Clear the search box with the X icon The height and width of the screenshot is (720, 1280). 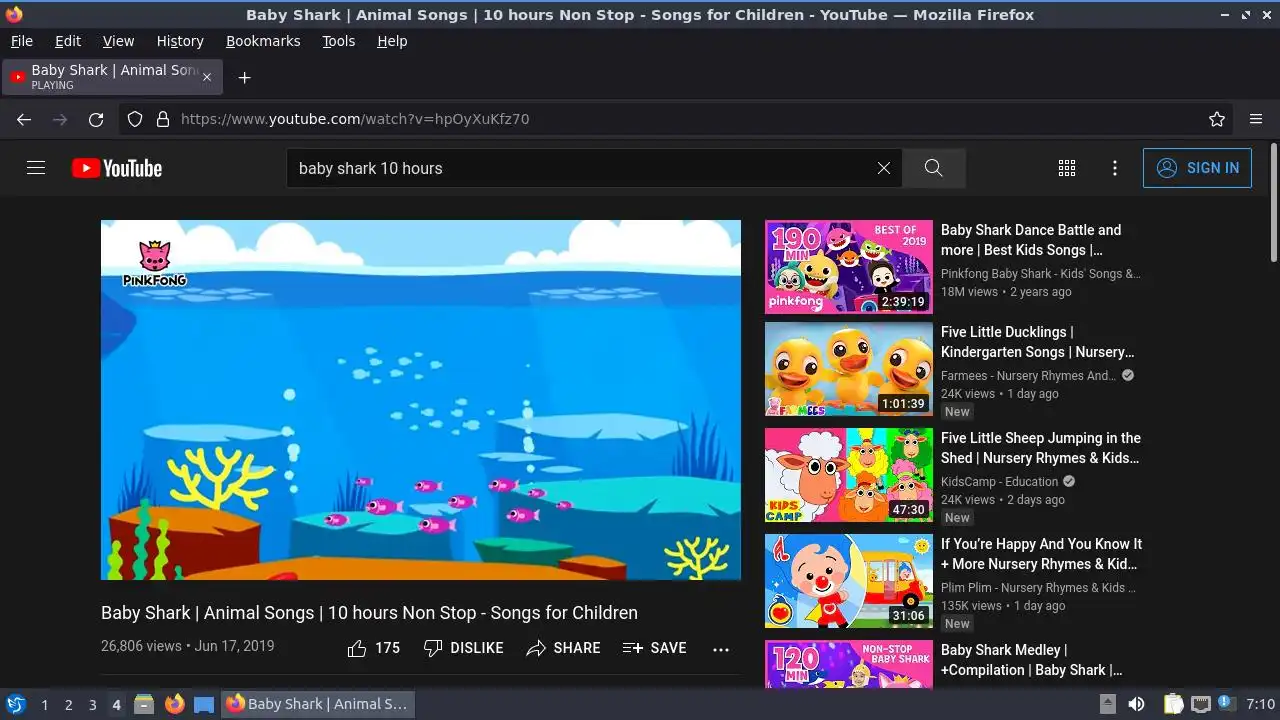pos(883,168)
